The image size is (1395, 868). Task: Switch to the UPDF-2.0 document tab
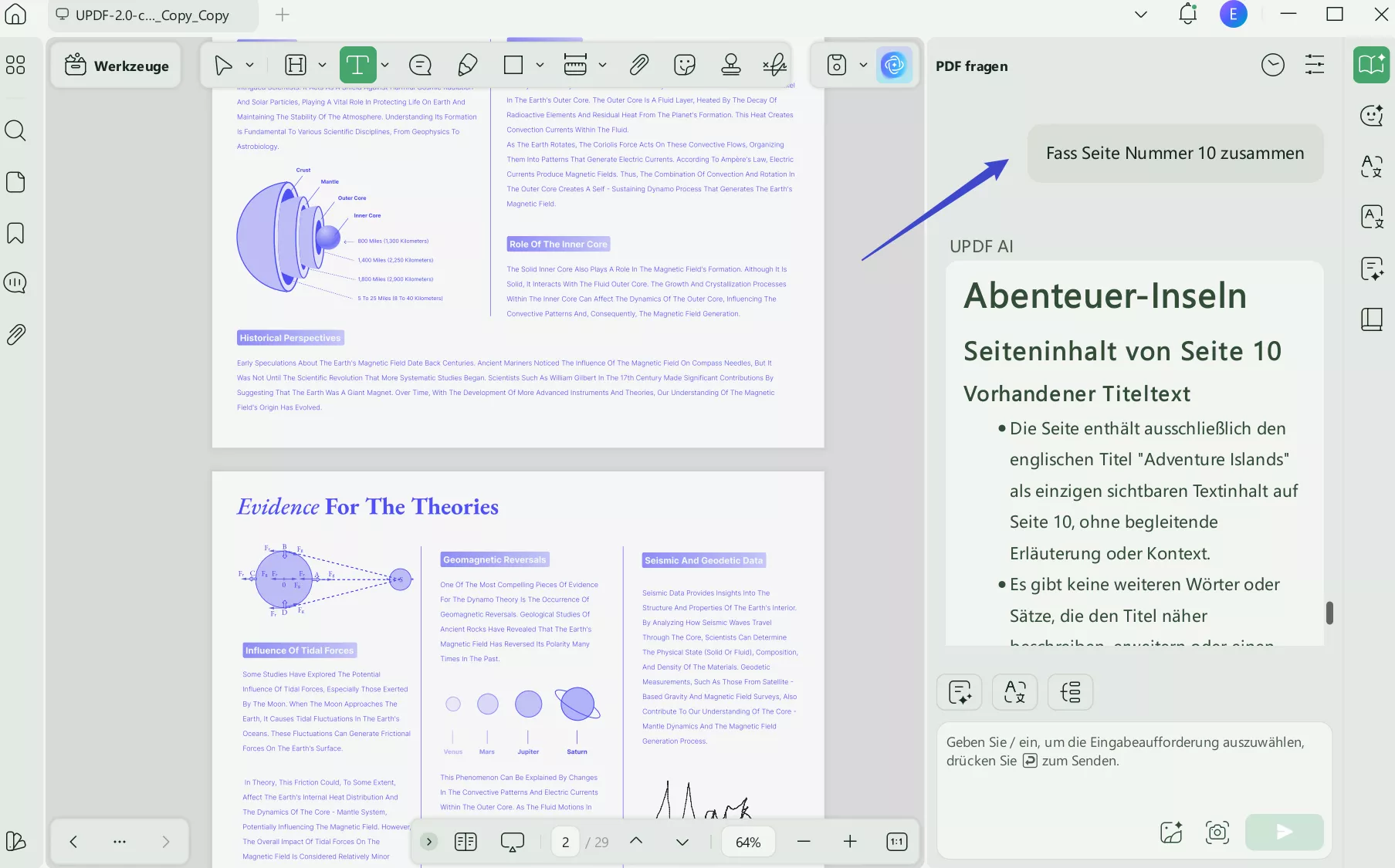tap(151, 15)
